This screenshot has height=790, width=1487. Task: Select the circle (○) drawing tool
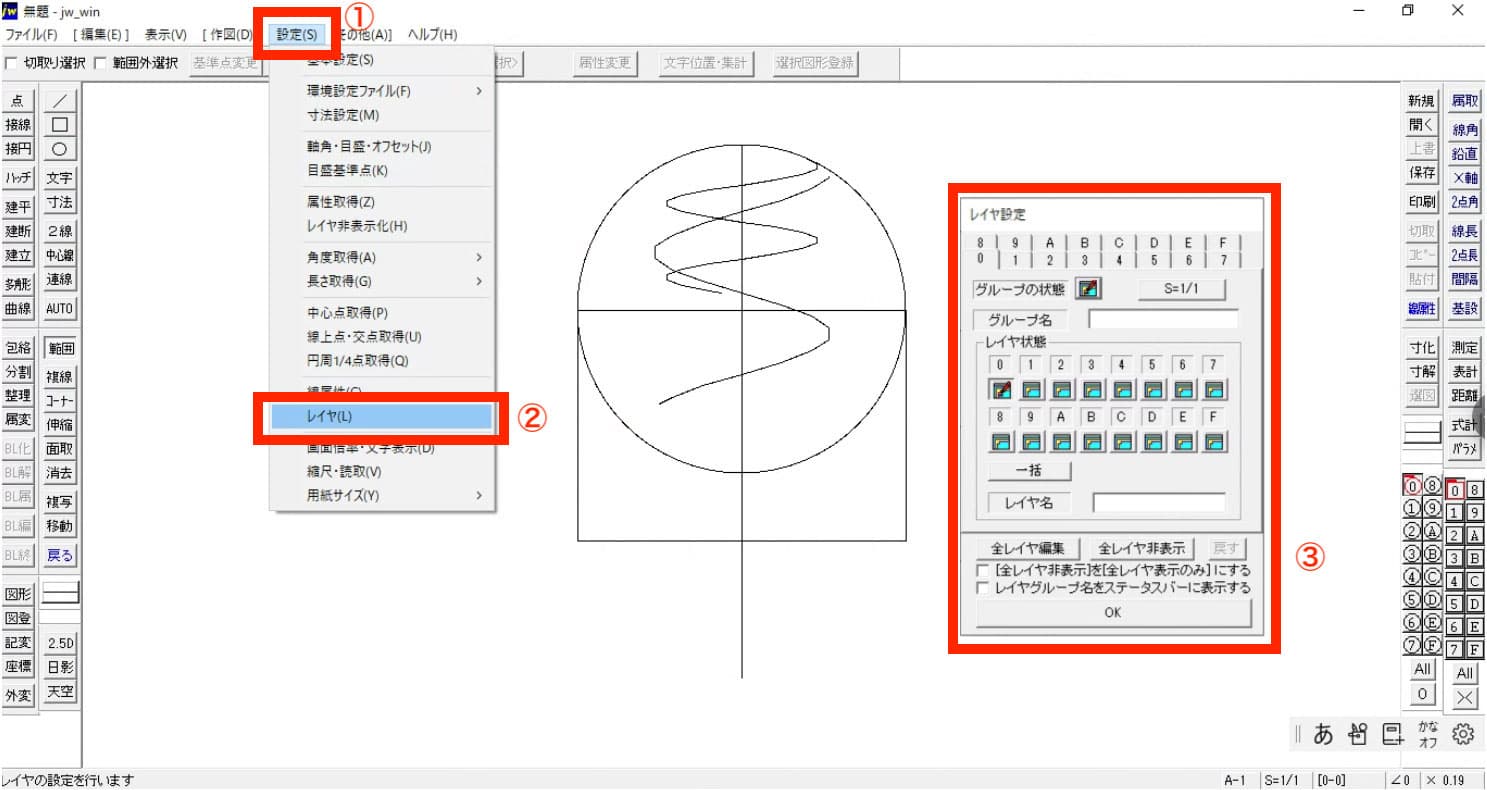pos(60,149)
